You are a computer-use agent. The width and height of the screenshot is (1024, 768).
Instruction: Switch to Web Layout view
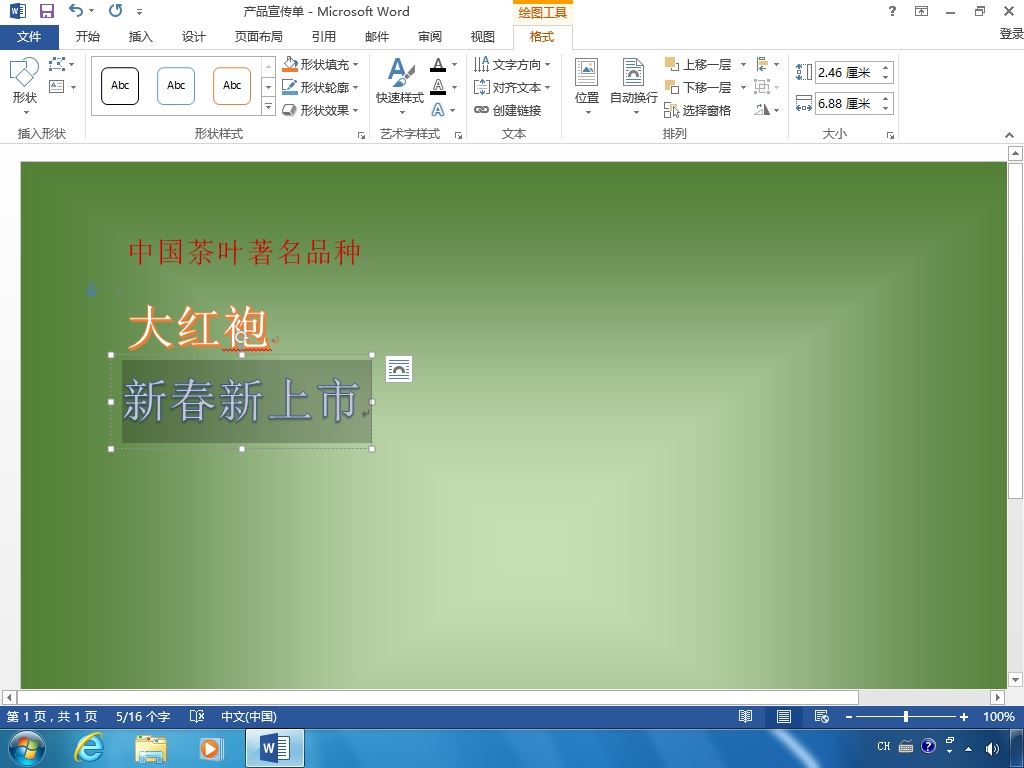tap(822, 716)
